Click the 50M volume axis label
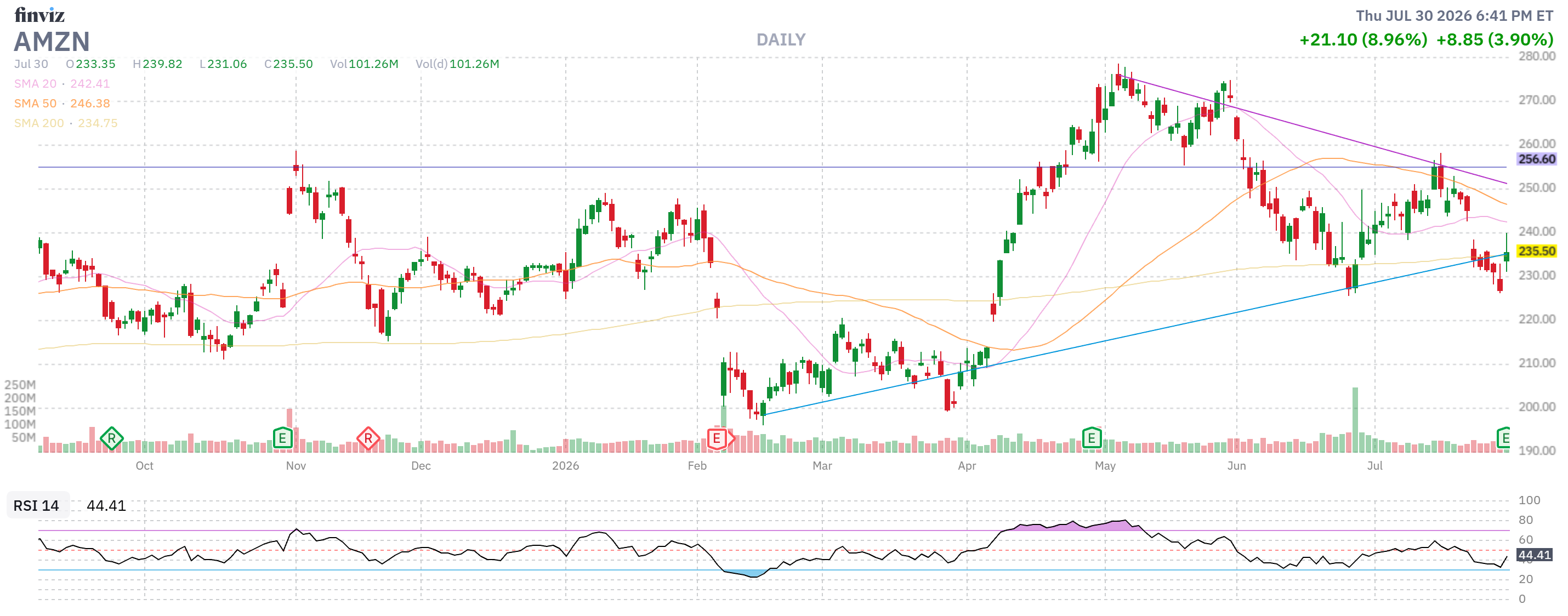 click(x=23, y=438)
